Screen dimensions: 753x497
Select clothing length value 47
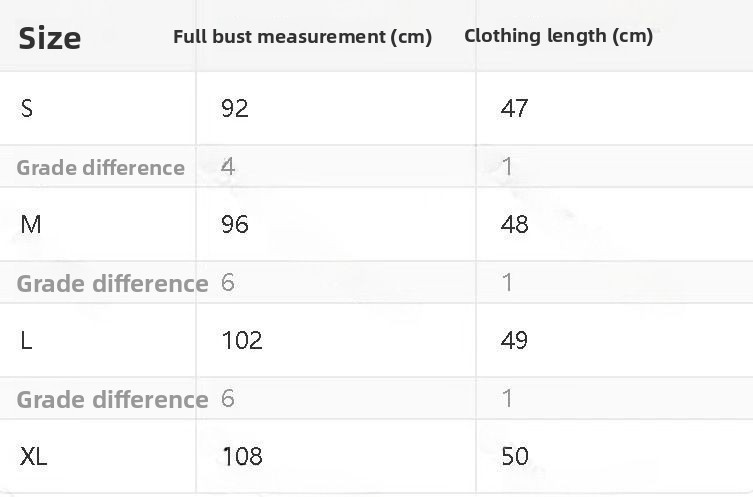[514, 108]
